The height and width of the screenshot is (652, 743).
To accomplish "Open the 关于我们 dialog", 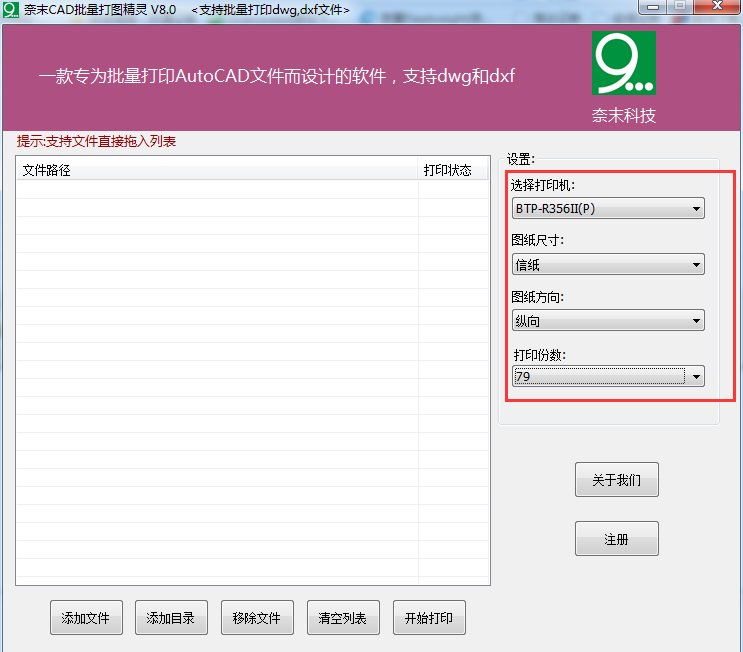I will click(x=616, y=480).
